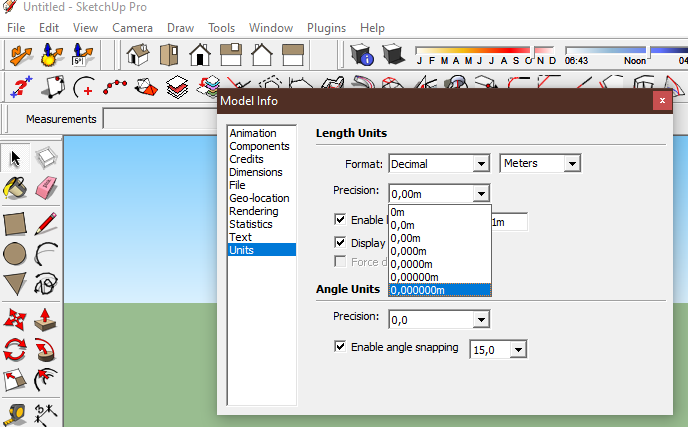Select the arrow Select tool

15,158
